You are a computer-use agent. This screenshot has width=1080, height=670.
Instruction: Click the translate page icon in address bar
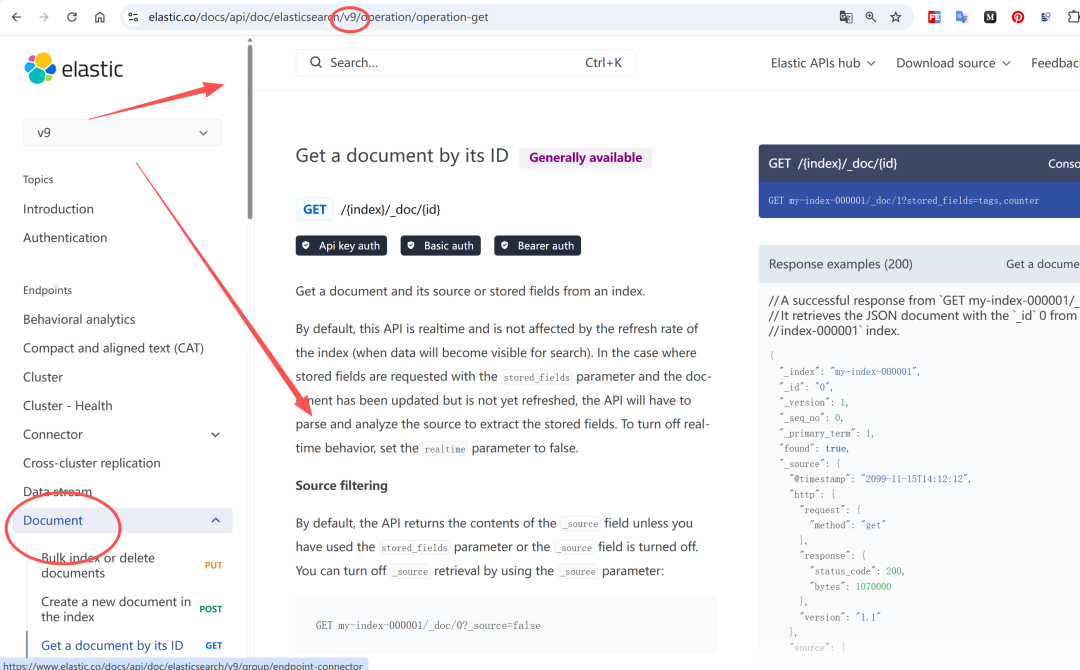pyautogui.click(x=846, y=17)
